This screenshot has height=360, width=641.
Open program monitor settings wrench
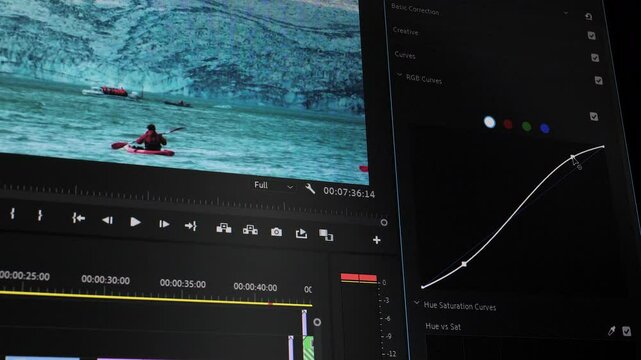point(310,188)
